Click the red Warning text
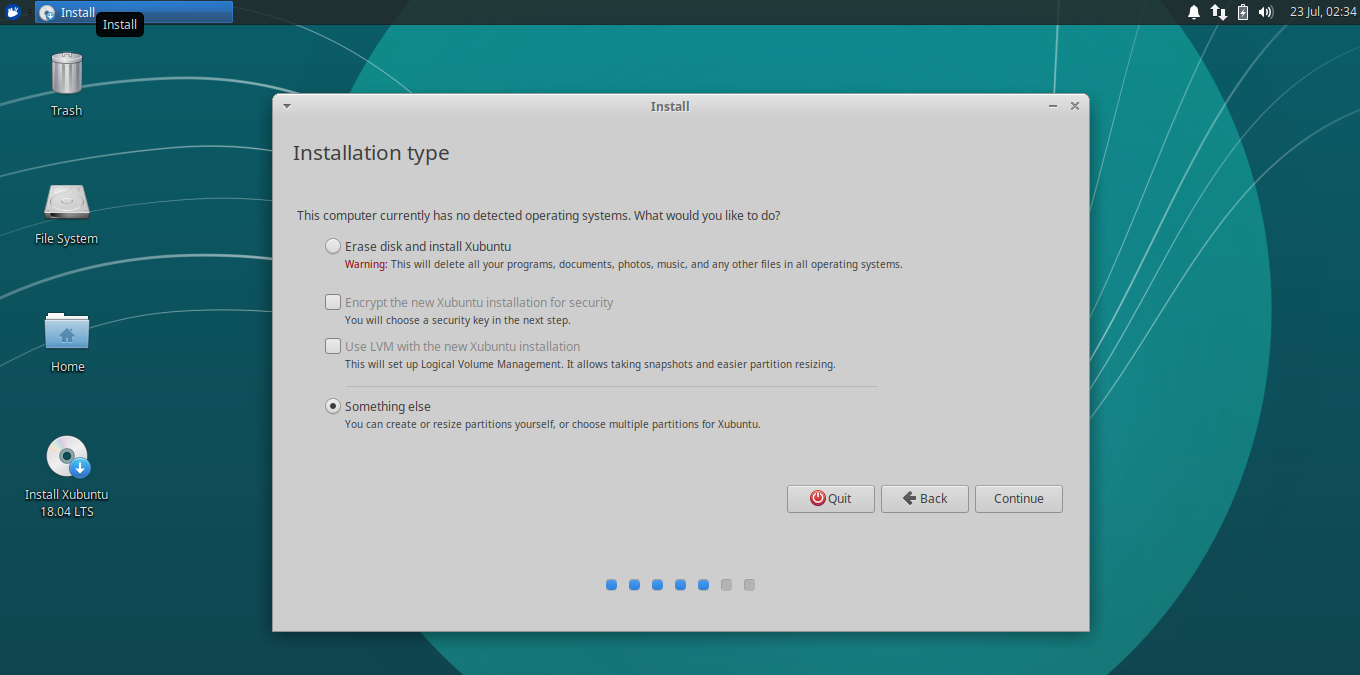The width and height of the screenshot is (1360, 675). [x=366, y=265]
